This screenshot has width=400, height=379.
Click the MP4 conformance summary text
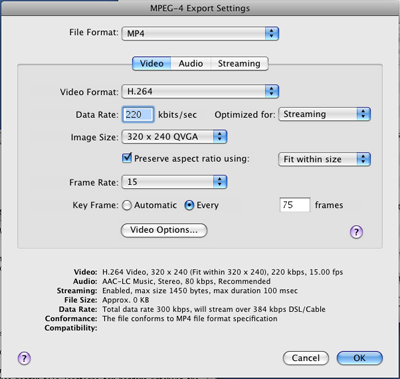[x=190, y=319]
